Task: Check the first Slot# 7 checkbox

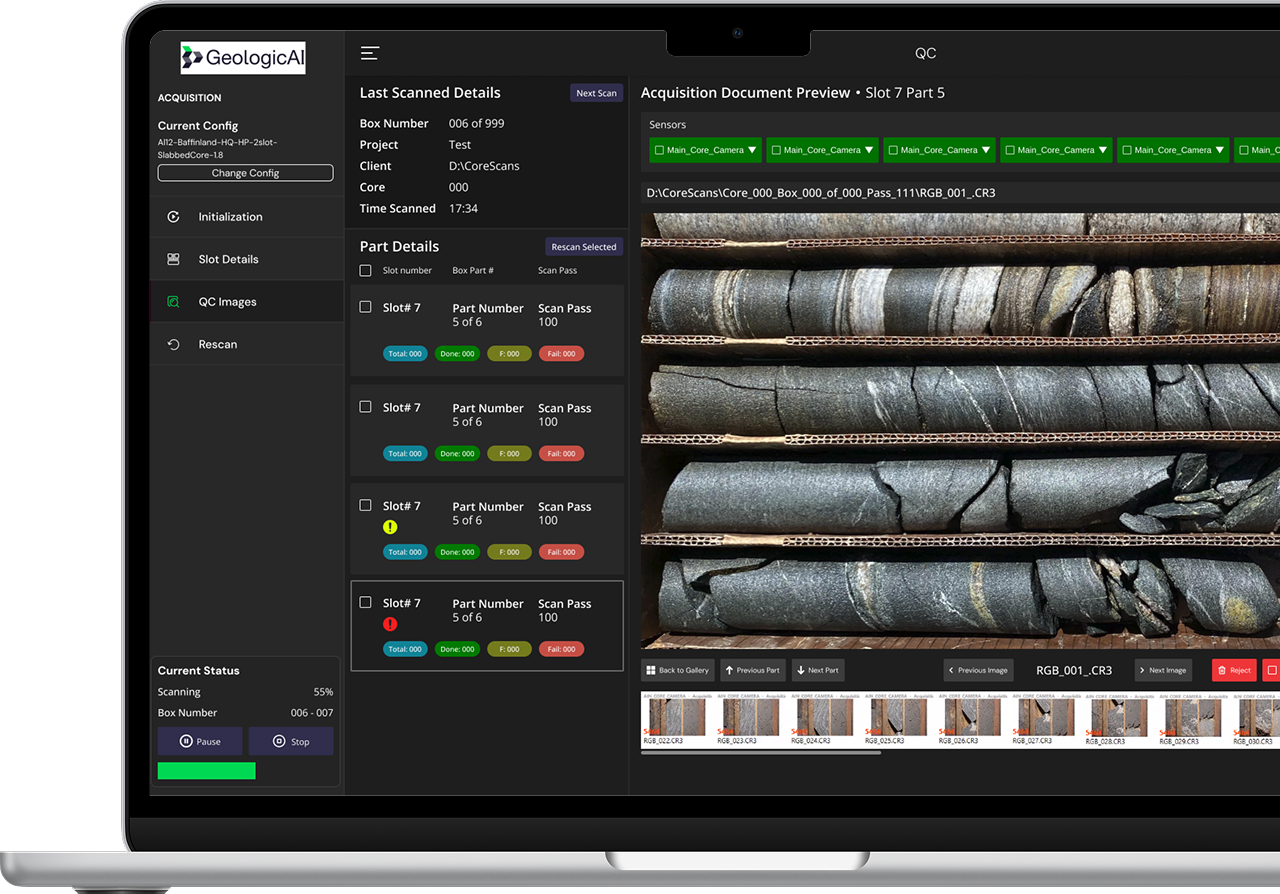Action: coord(365,307)
